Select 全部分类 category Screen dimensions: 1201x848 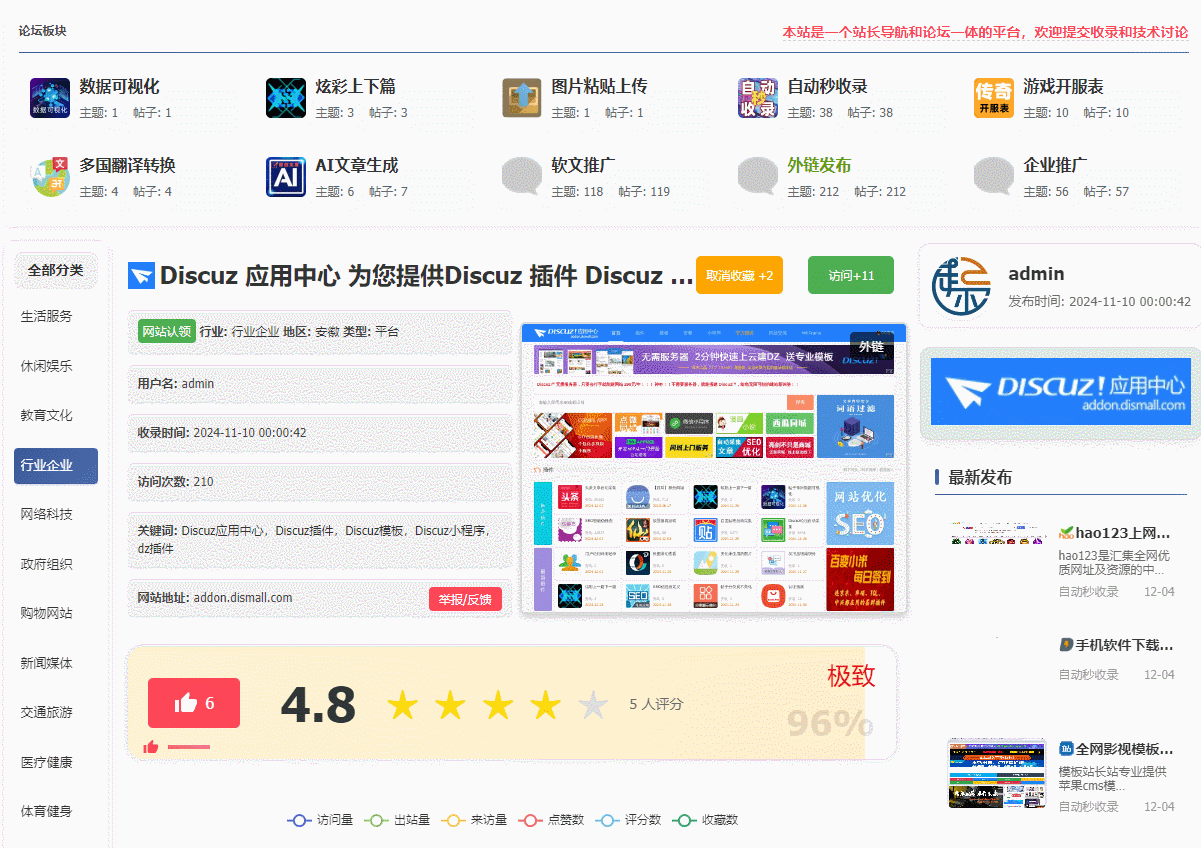pos(56,270)
